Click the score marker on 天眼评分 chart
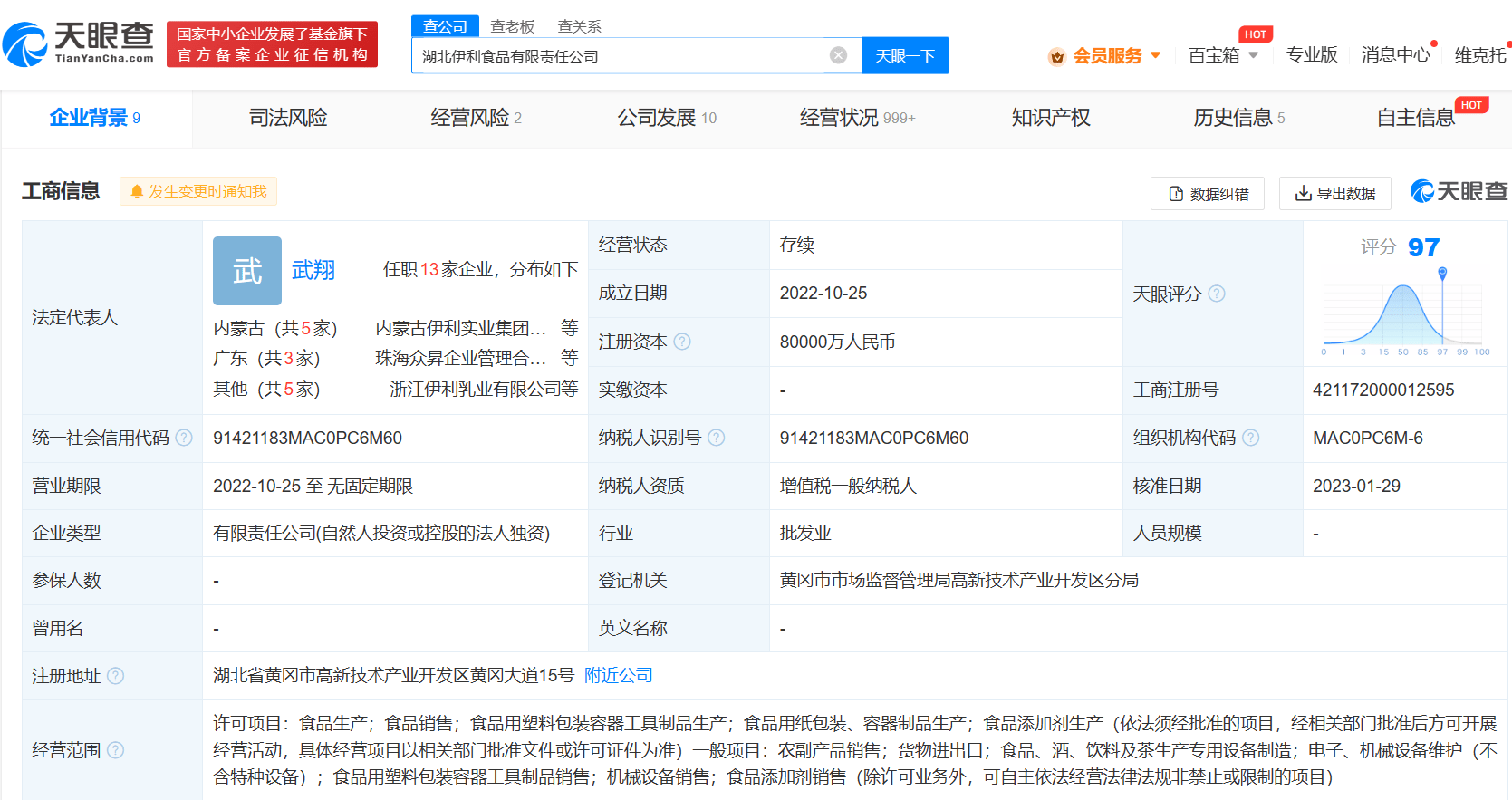Image resolution: width=1512 pixels, height=800 pixels. 1442,273
